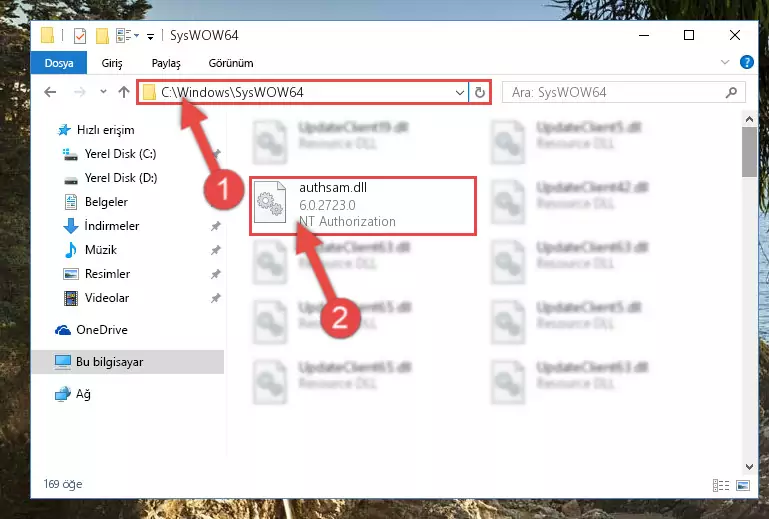Click the 169 öğe status bar text
Screen dimensions: 769x519
tap(63, 484)
